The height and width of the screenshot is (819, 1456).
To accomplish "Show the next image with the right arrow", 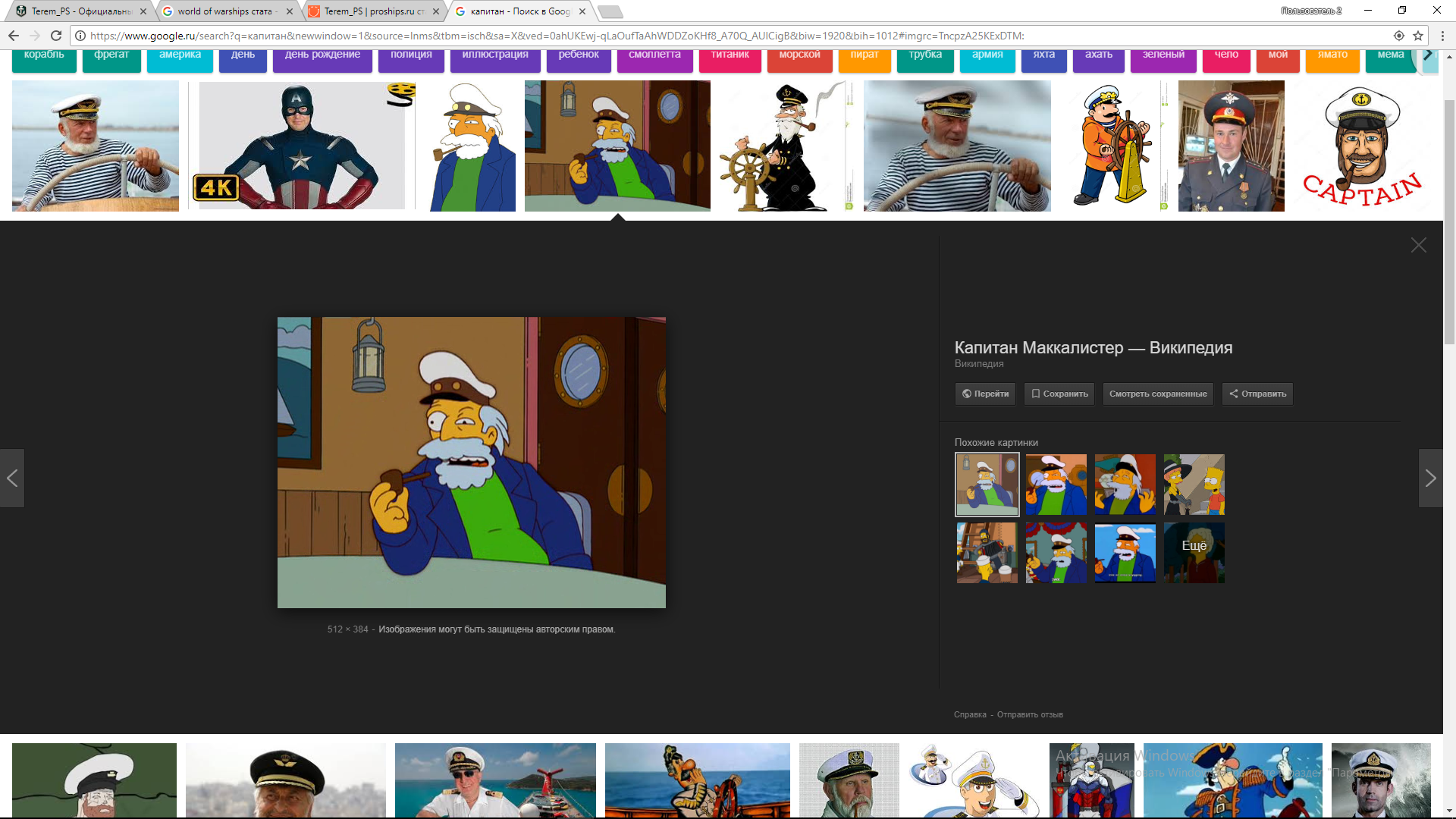I will coord(1430,478).
